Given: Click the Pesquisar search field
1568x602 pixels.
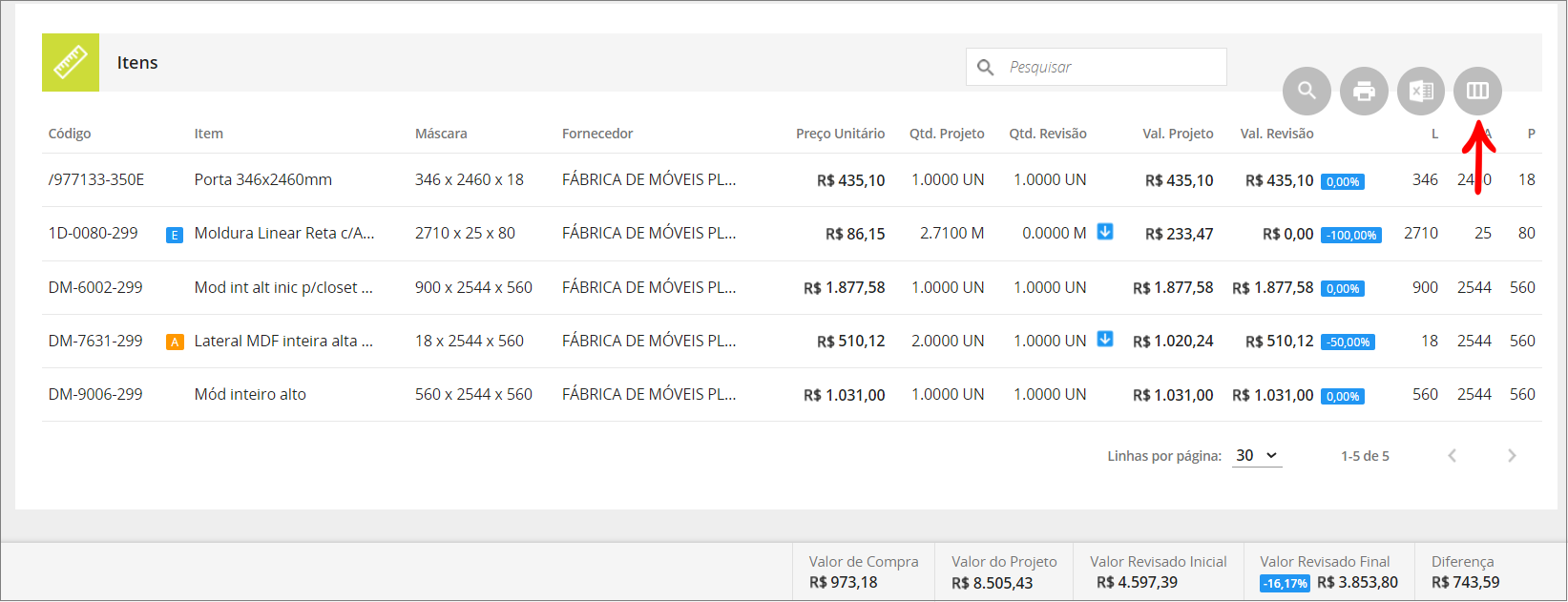Looking at the screenshot, I should tap(1097, 67).
